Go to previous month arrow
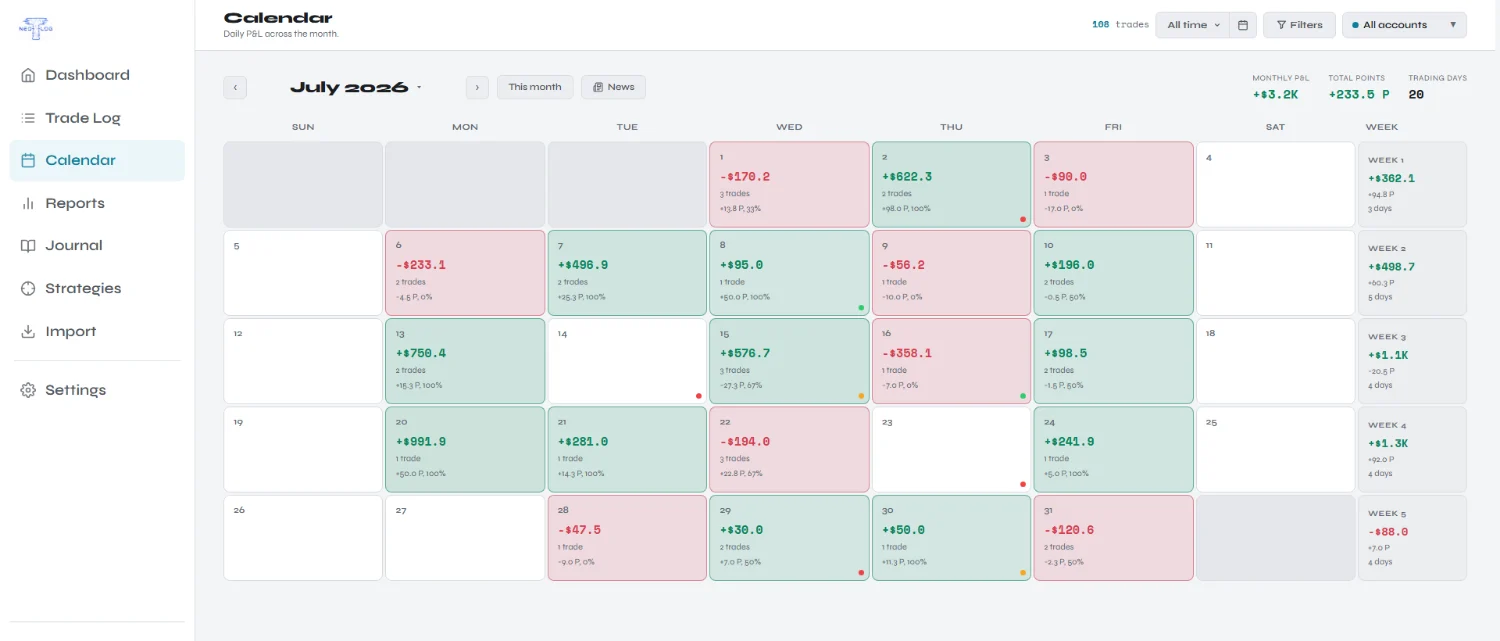The image size is (1500, 641). pos(235,87)
